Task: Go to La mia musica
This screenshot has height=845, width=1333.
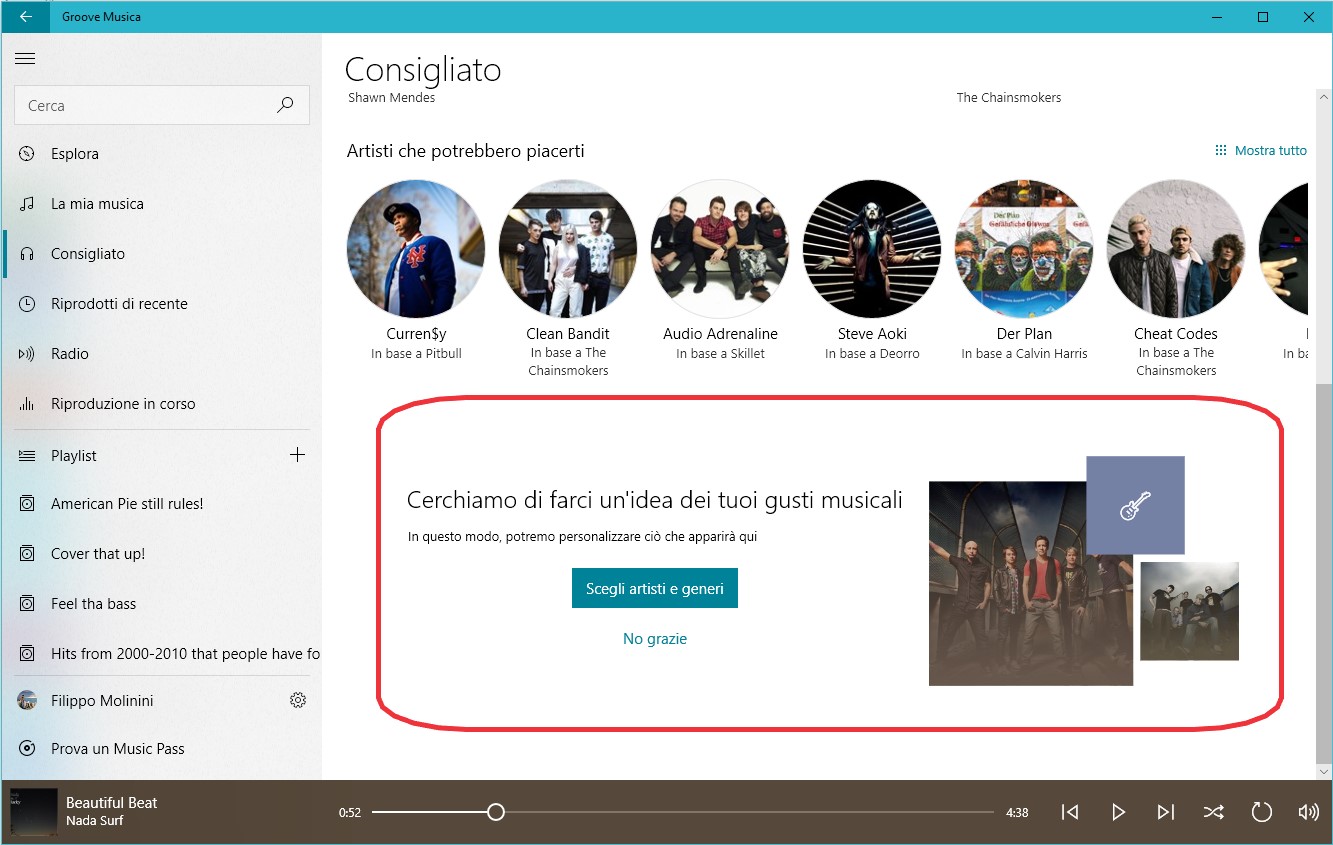Action: click(162, 204)
